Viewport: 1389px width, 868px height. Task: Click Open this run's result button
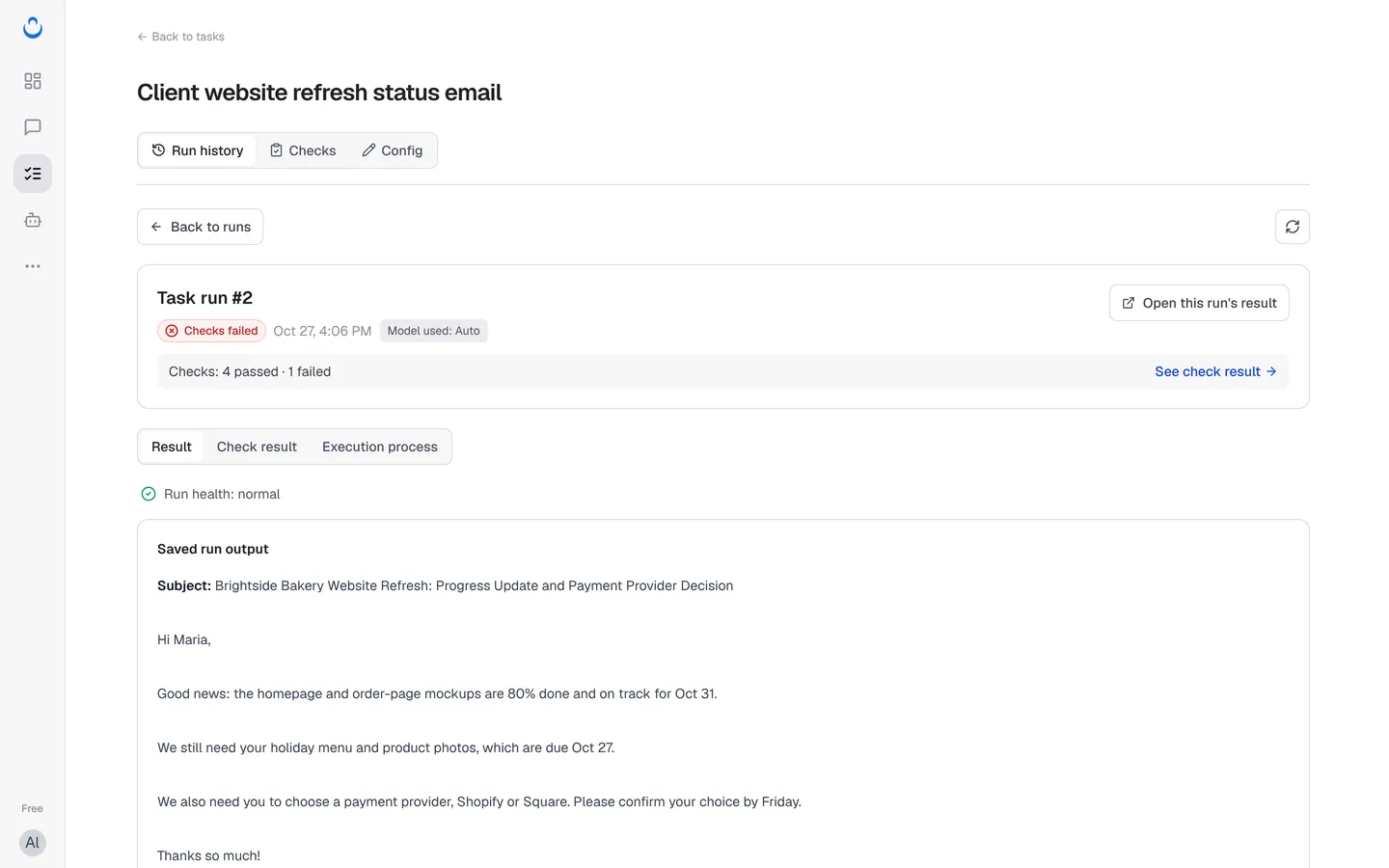click(x=1199, y=303)
